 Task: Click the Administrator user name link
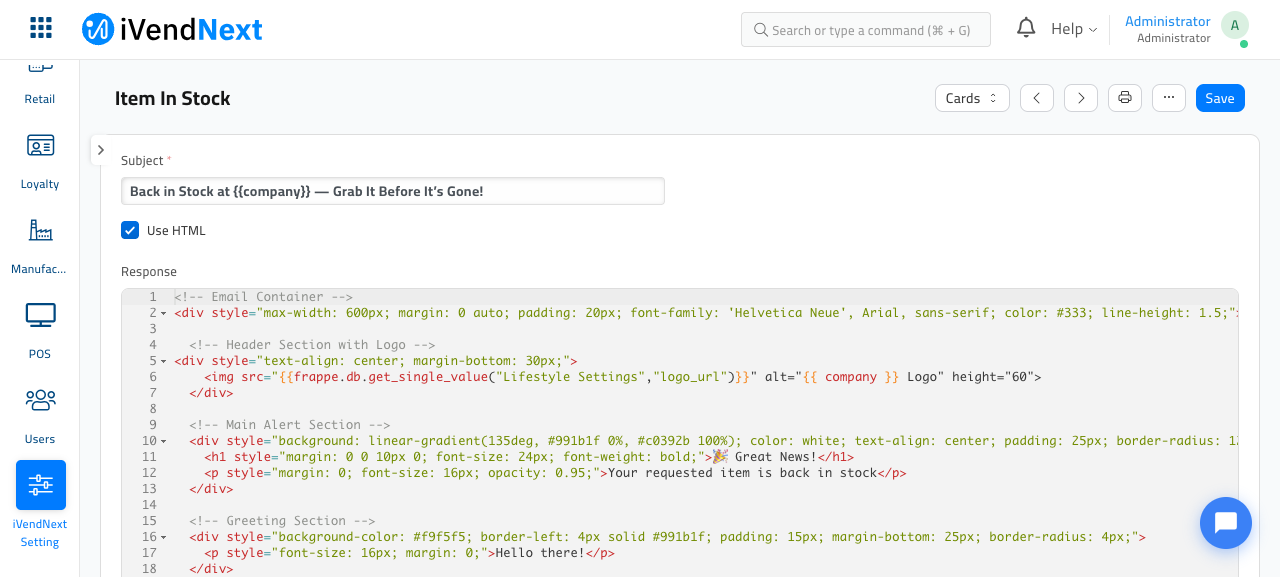(x=1168, y=21)
